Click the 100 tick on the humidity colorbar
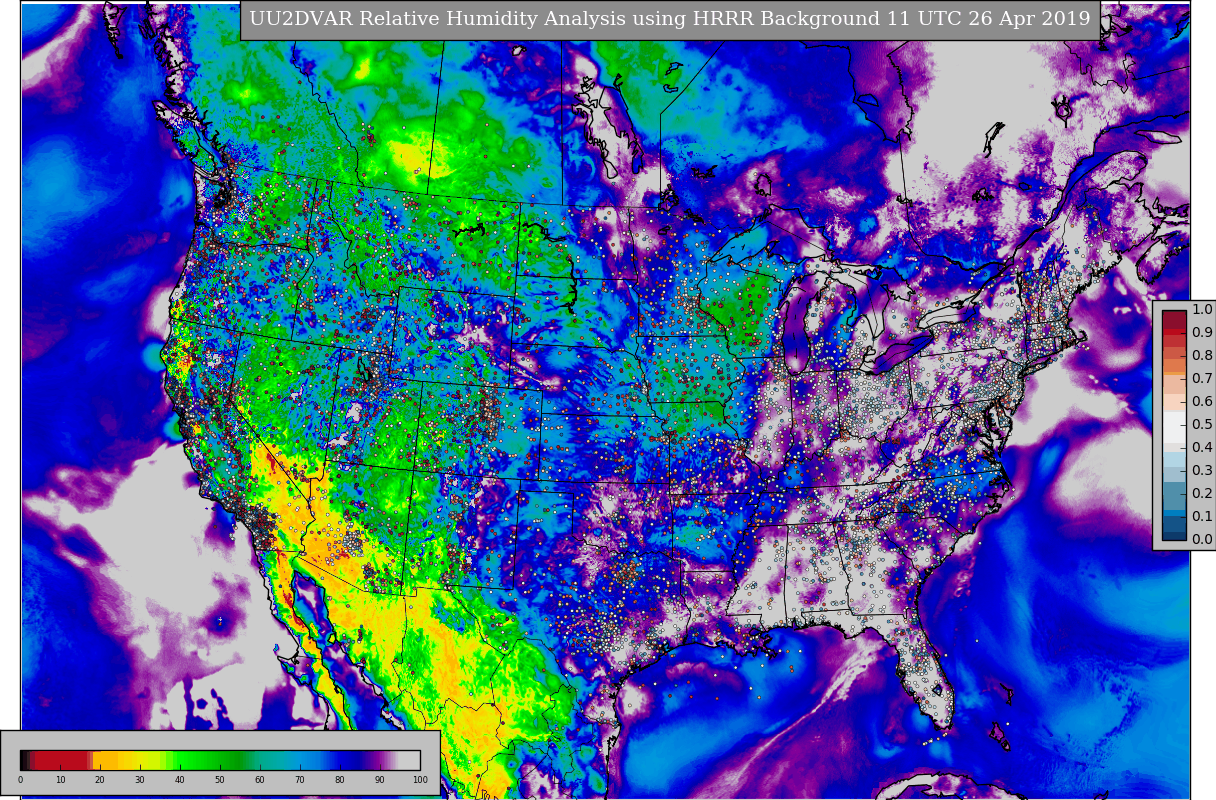The image size is (1216, 800). coord(420,780)
